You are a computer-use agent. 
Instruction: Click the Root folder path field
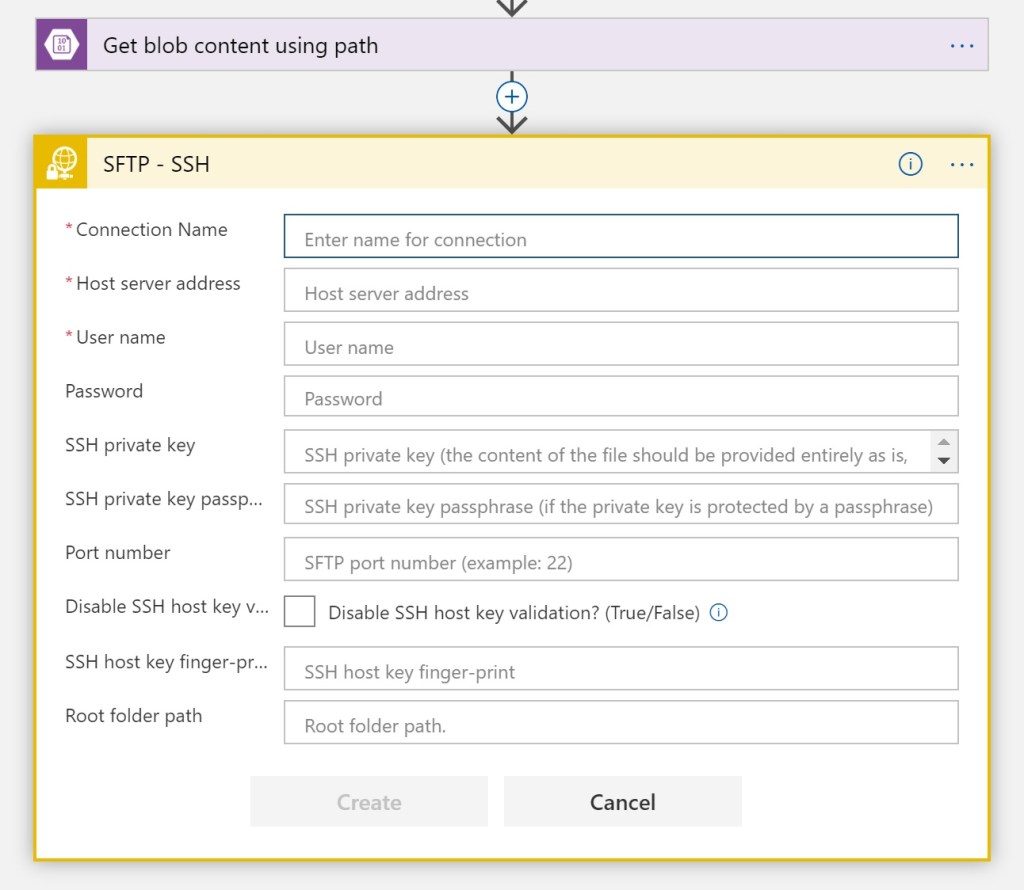[620, 723]
